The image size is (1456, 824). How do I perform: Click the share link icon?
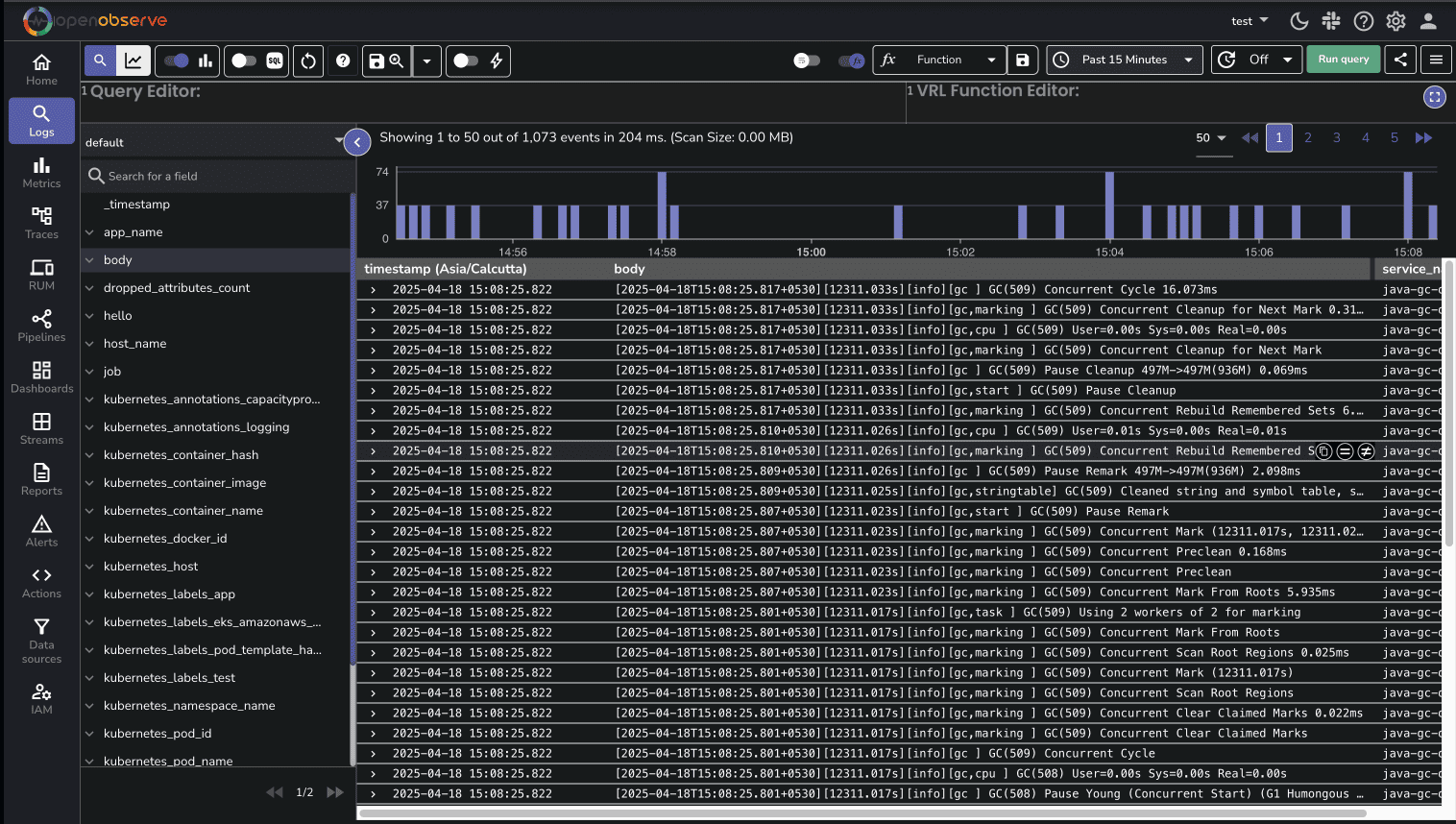click(x=1401, y=60)
